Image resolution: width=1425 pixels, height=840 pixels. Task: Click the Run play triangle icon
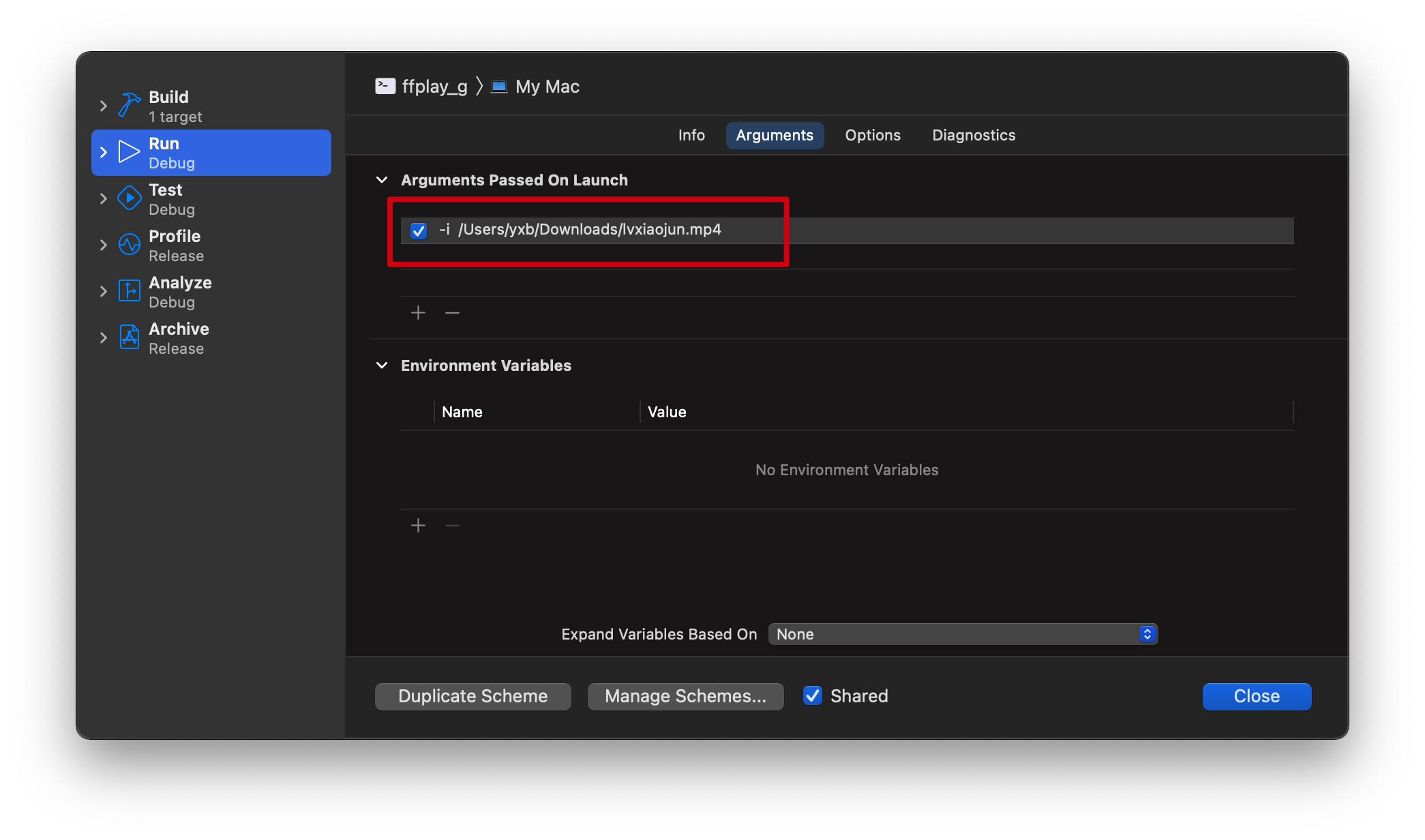pos(129,152)
